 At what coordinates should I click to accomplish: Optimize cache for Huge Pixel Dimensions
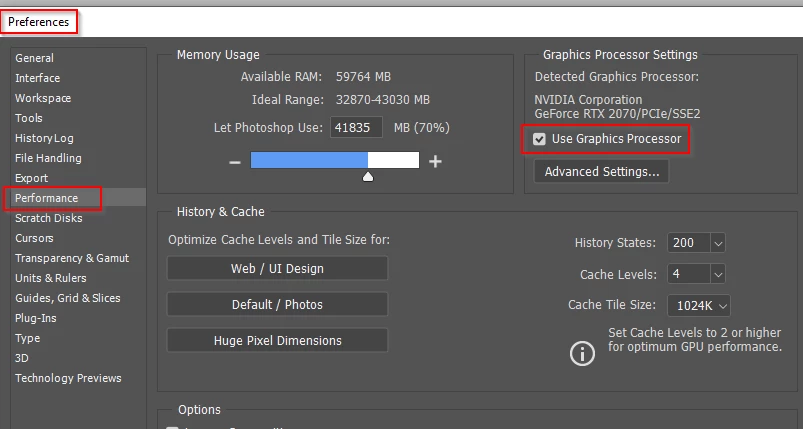pos(278,340)
